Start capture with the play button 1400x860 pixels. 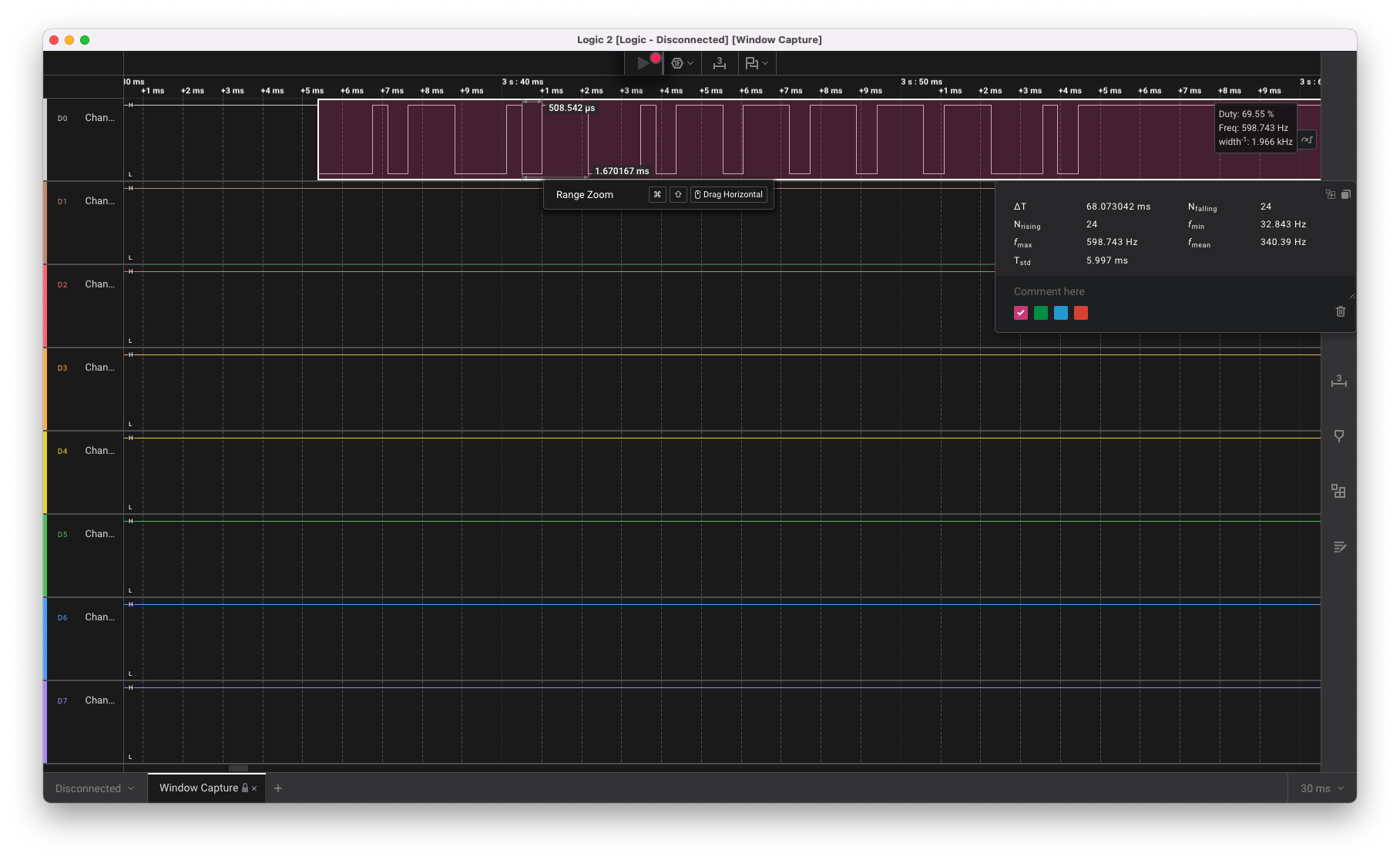[643, 63]
